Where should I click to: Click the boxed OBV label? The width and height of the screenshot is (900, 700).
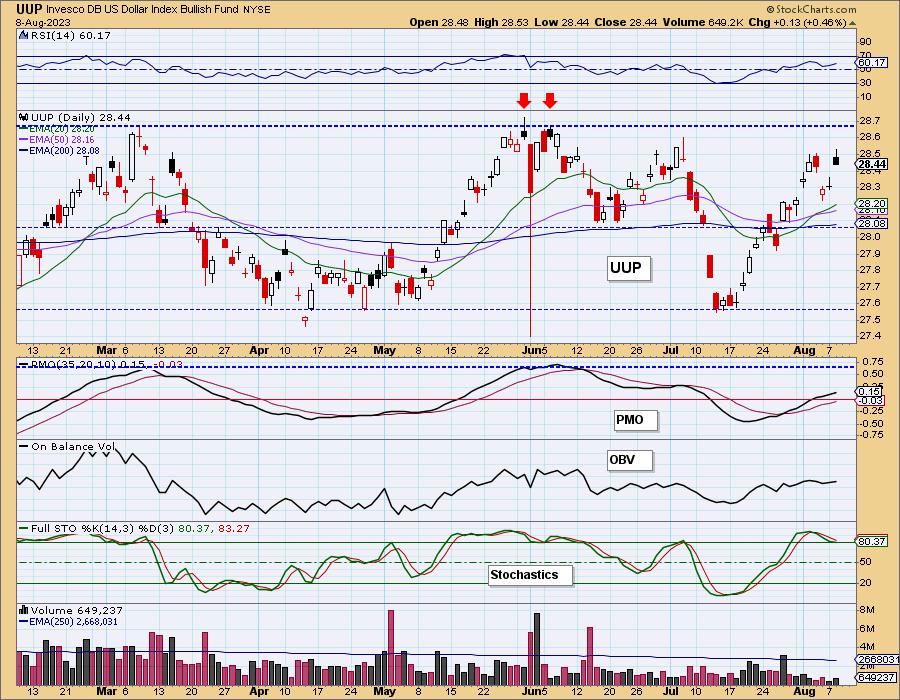click(x=630, y=460)
